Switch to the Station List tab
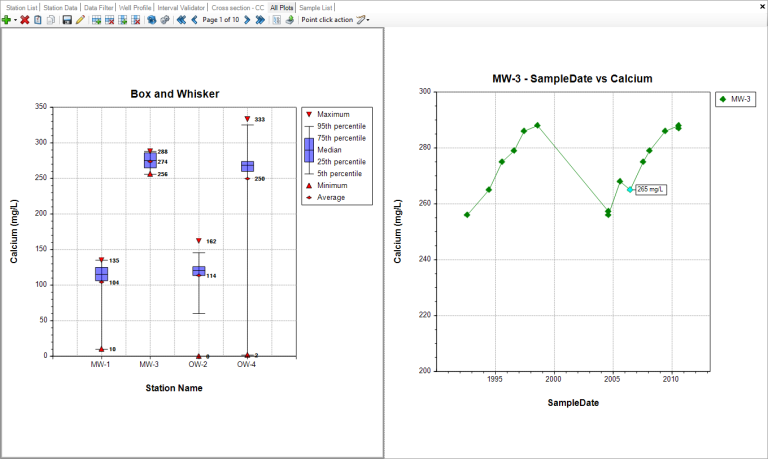This screenshot has width=768, height=459. click(23, 7)
